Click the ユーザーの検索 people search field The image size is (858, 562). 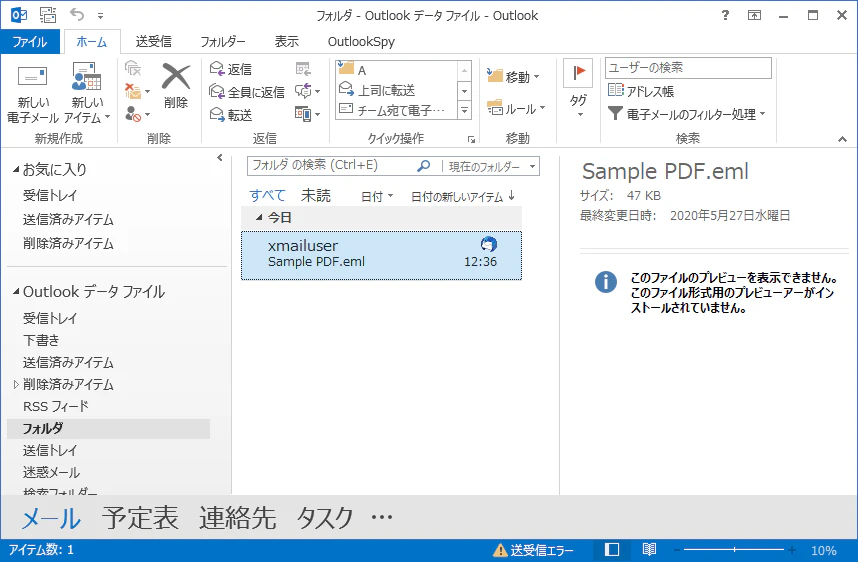click(x=688, y=68)
